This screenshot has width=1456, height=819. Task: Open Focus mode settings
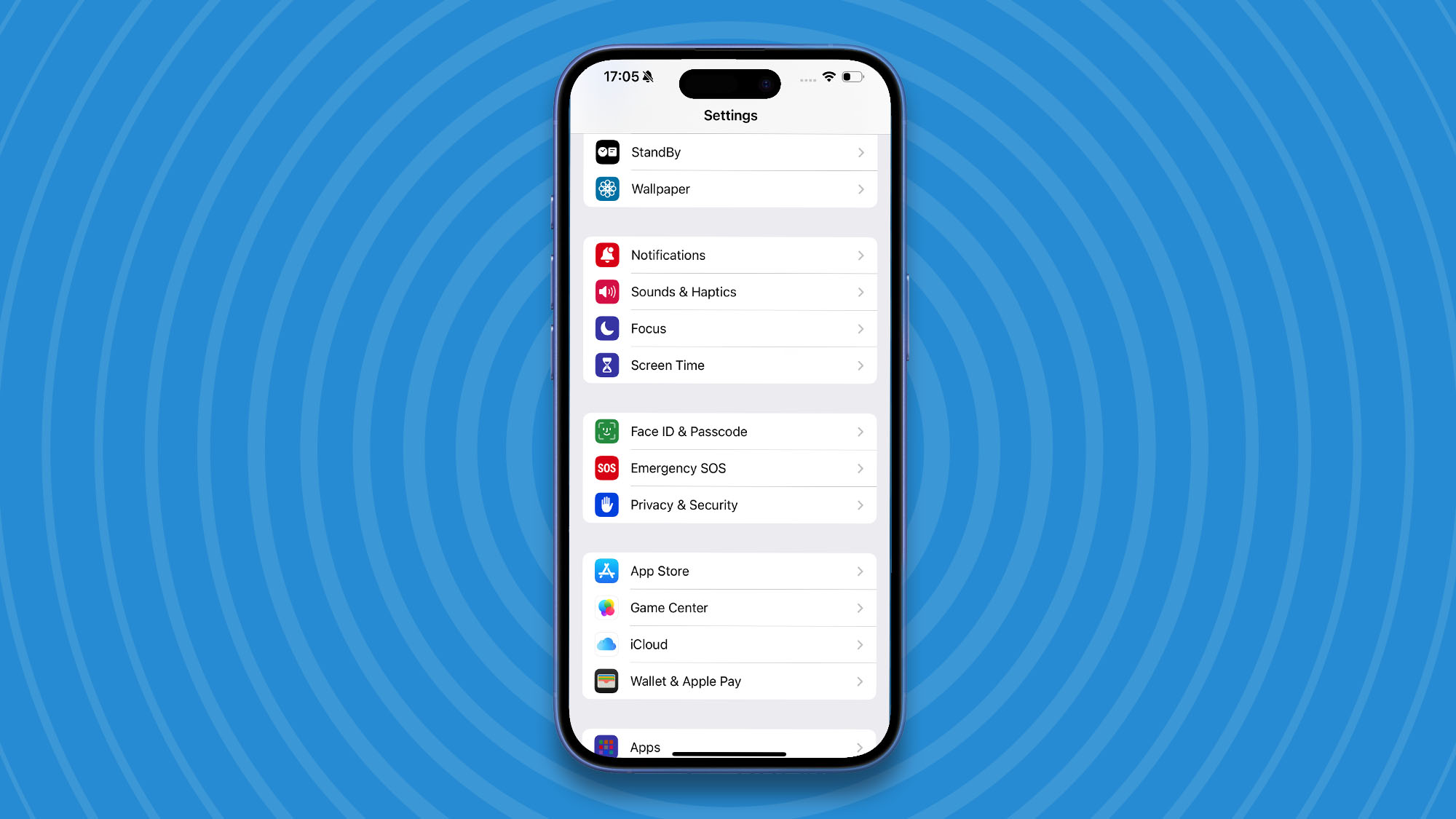[x=729, y=328]
